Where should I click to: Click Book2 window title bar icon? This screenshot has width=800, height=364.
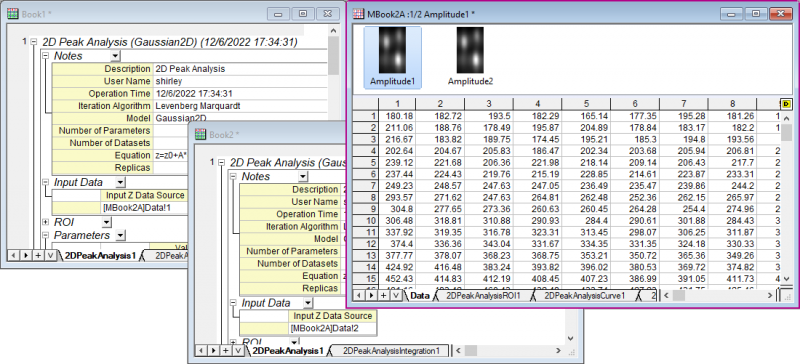click(x=201, y=135)
